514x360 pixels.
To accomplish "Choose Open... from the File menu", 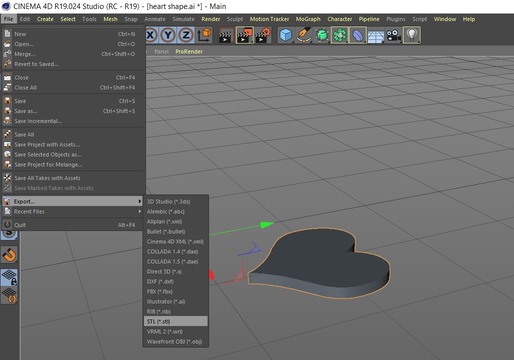I will point(73,44).
